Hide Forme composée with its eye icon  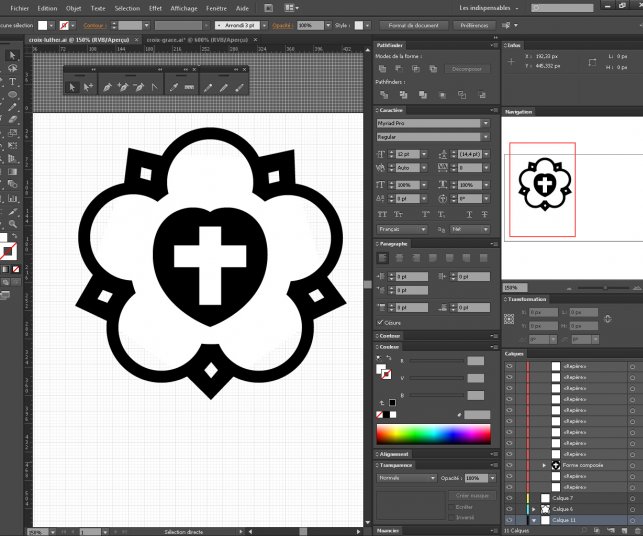[x=509, y=465]
